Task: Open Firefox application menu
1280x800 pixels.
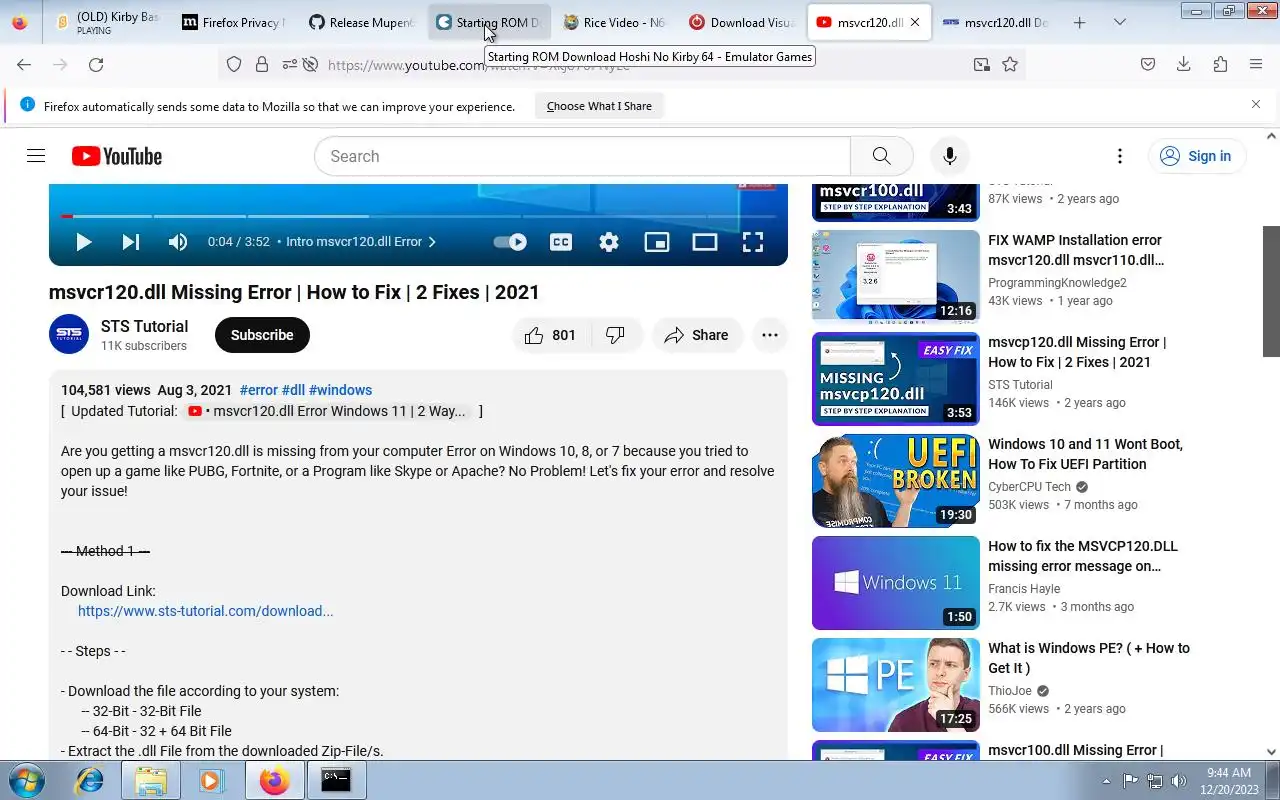Action: 1256,64
